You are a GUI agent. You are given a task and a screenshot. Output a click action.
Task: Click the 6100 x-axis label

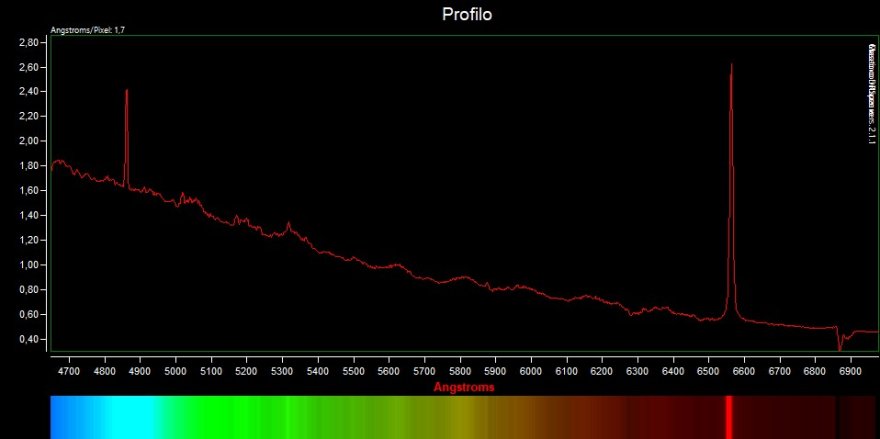(x=566, y=371)
